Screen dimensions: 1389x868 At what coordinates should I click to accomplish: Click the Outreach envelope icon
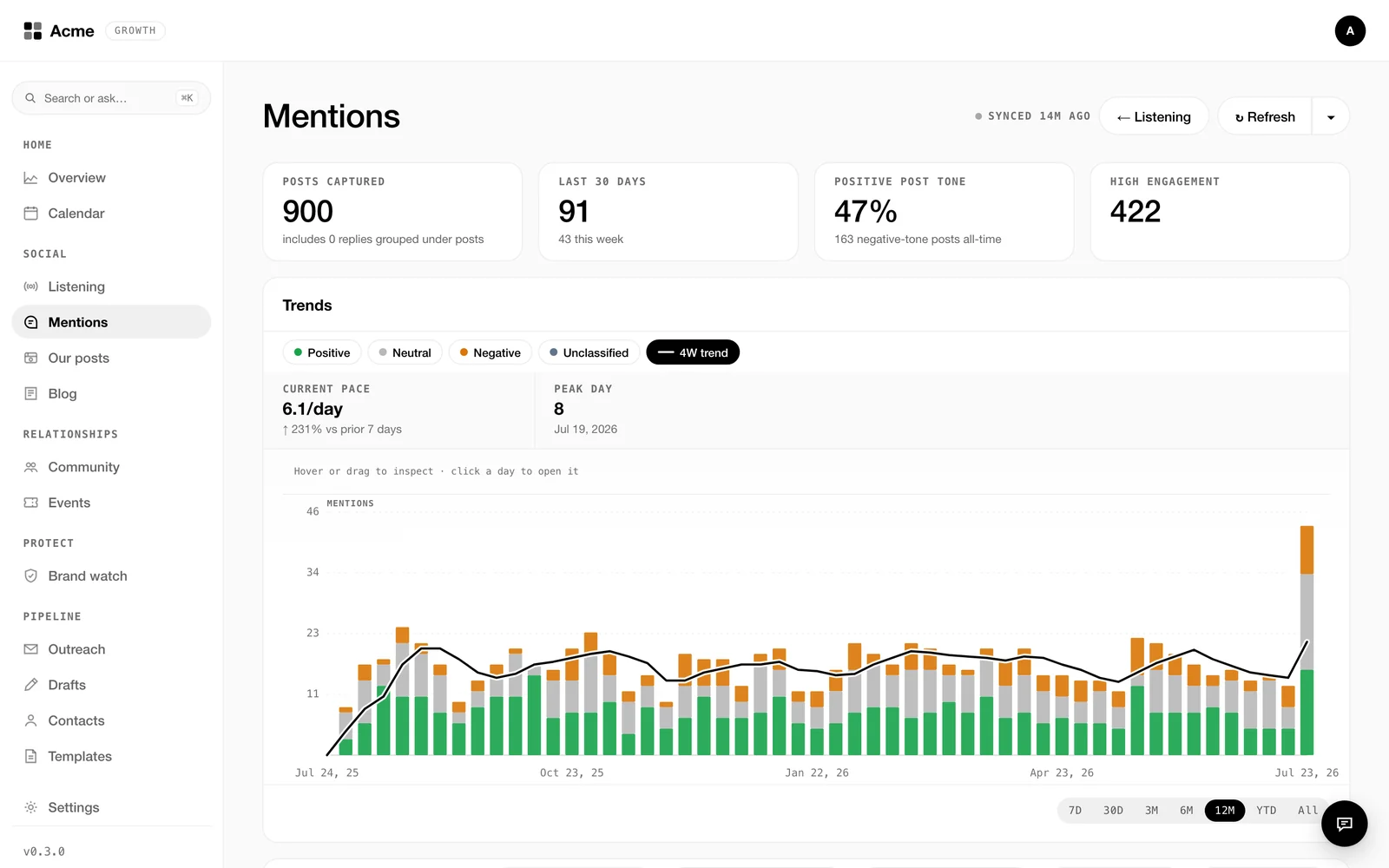click(x=30, y=649)
